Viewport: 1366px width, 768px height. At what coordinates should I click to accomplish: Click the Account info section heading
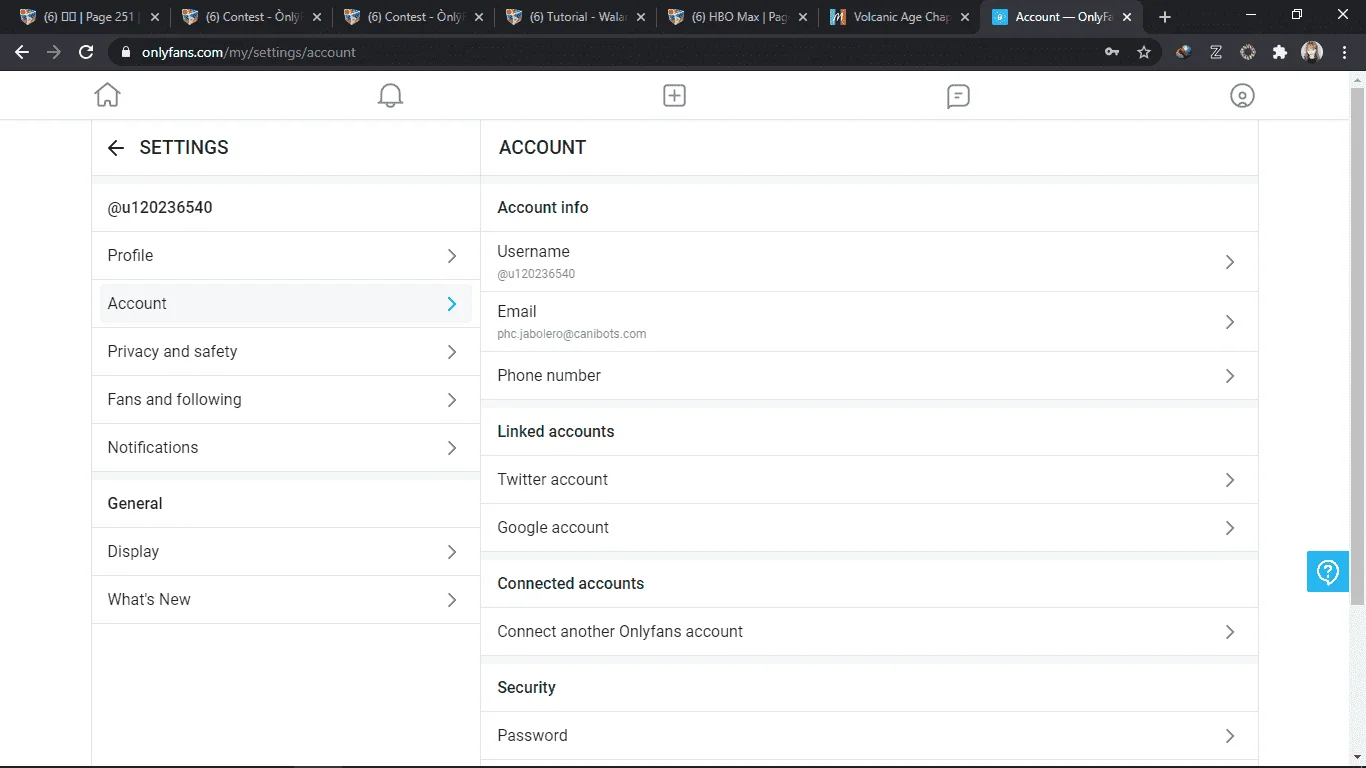[x=543, y=208]
